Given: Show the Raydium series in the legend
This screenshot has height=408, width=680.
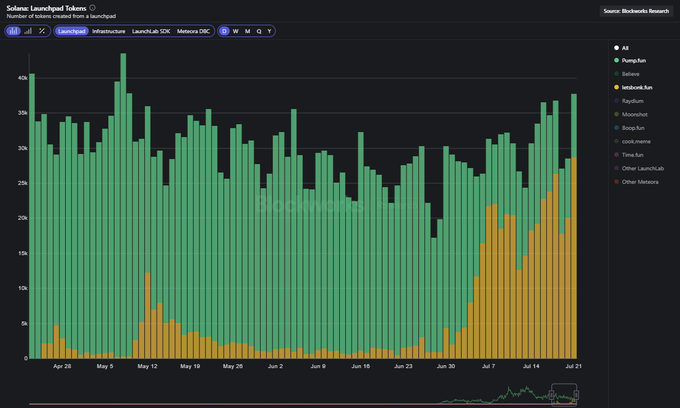Looking at the screenshot, I should 634,101.
